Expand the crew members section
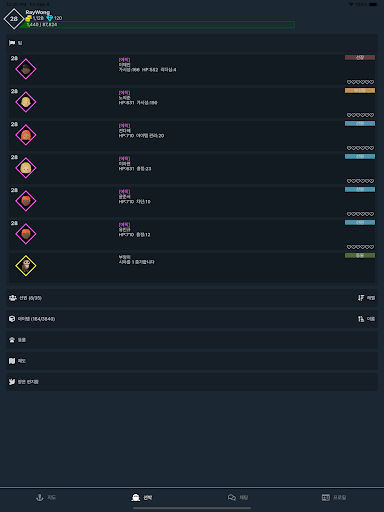This screenshot has height=512, width=384. (192, 298)
